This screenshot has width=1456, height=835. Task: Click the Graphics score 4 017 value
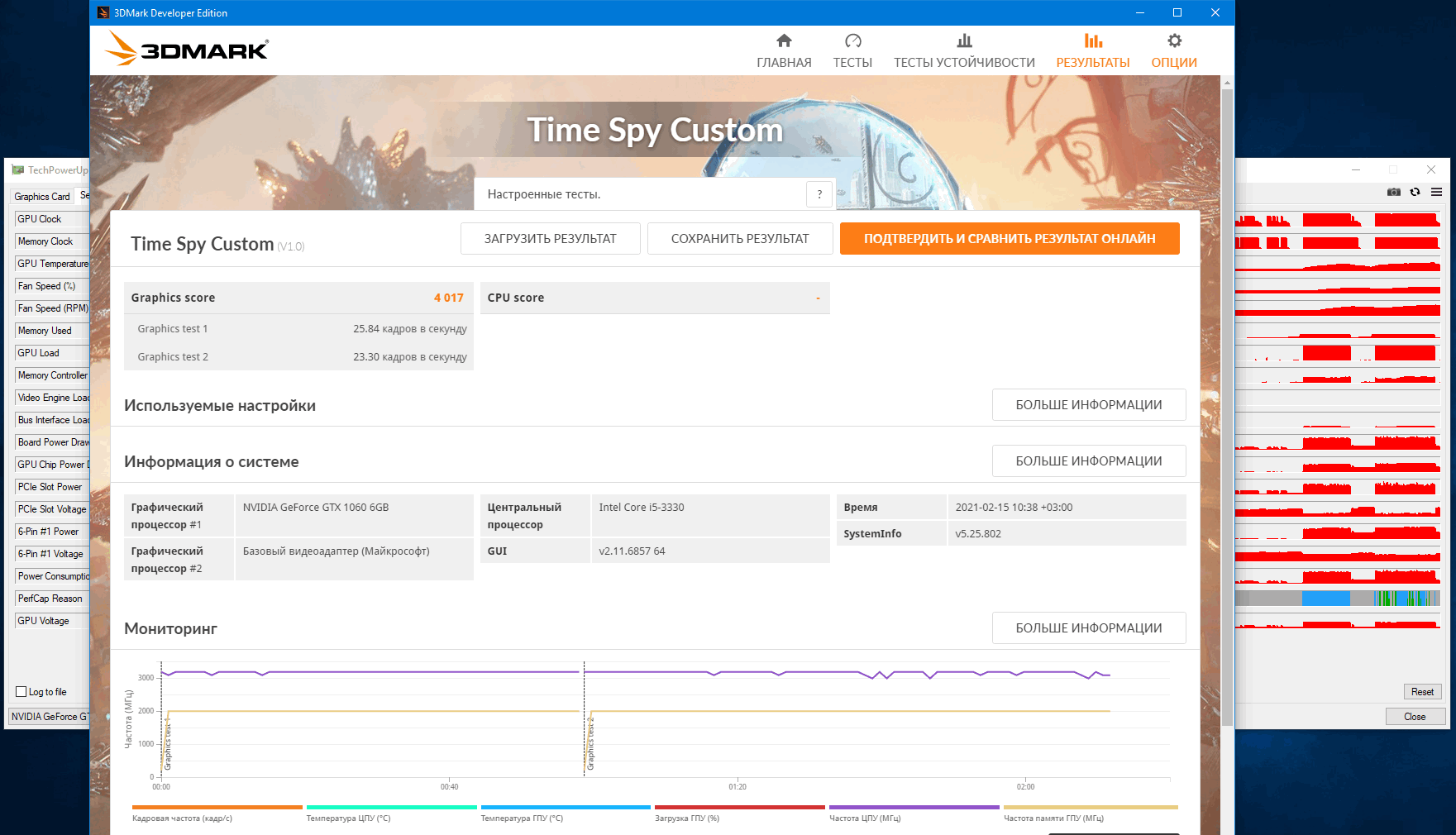click(x=448, y=298)
